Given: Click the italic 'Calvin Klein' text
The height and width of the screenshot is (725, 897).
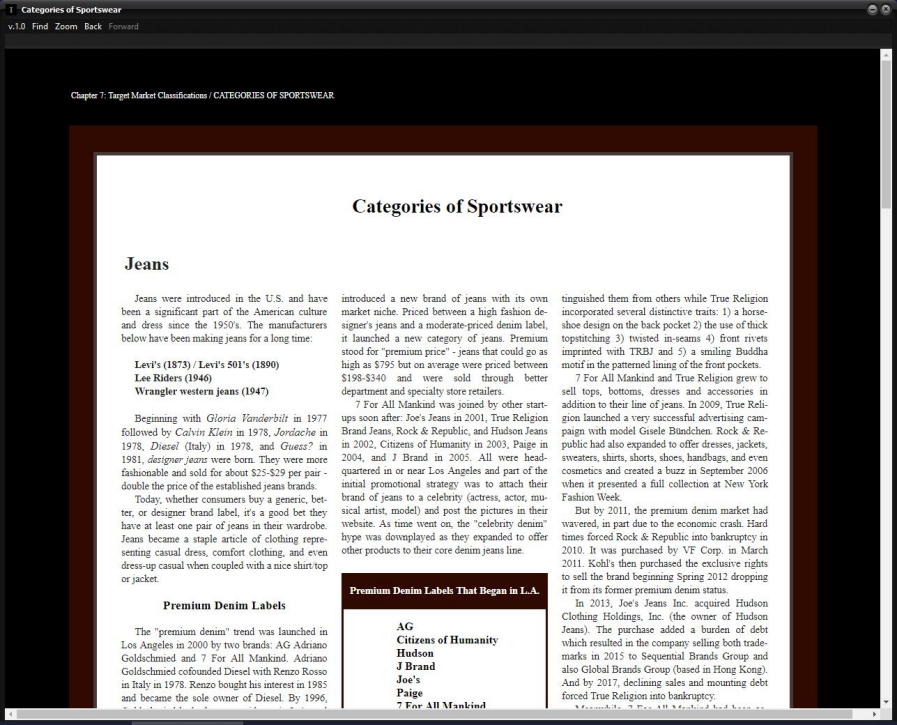Looking at the screenshot, I should (204, 432).
